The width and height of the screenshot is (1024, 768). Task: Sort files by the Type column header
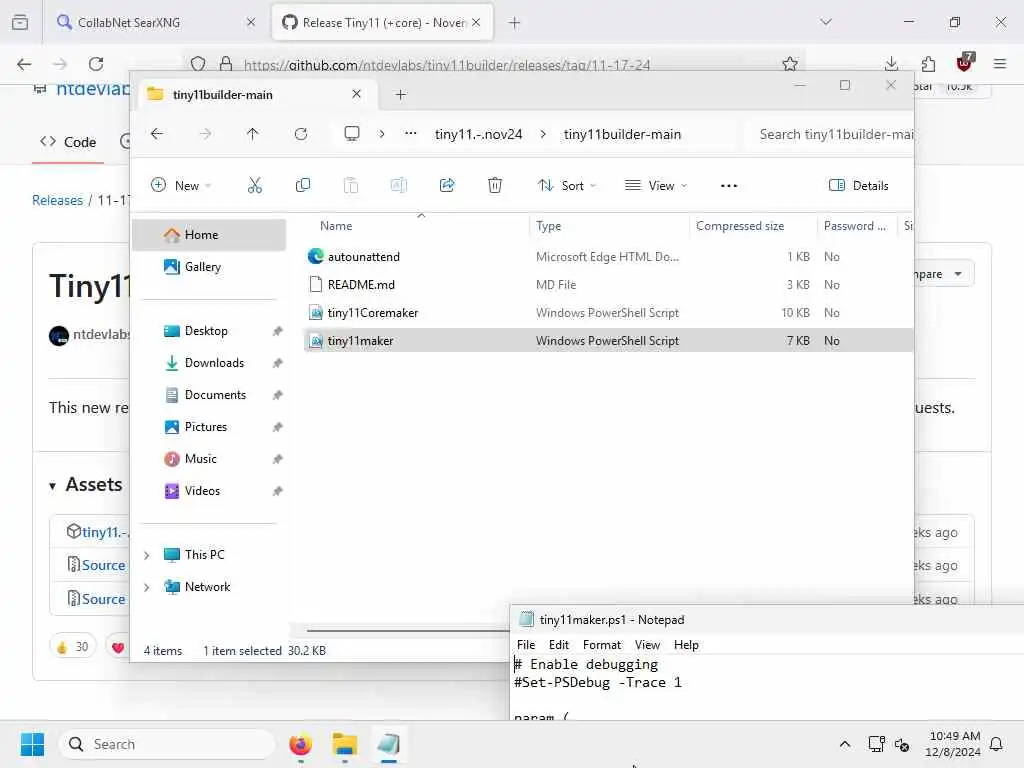tap(549, 226)
